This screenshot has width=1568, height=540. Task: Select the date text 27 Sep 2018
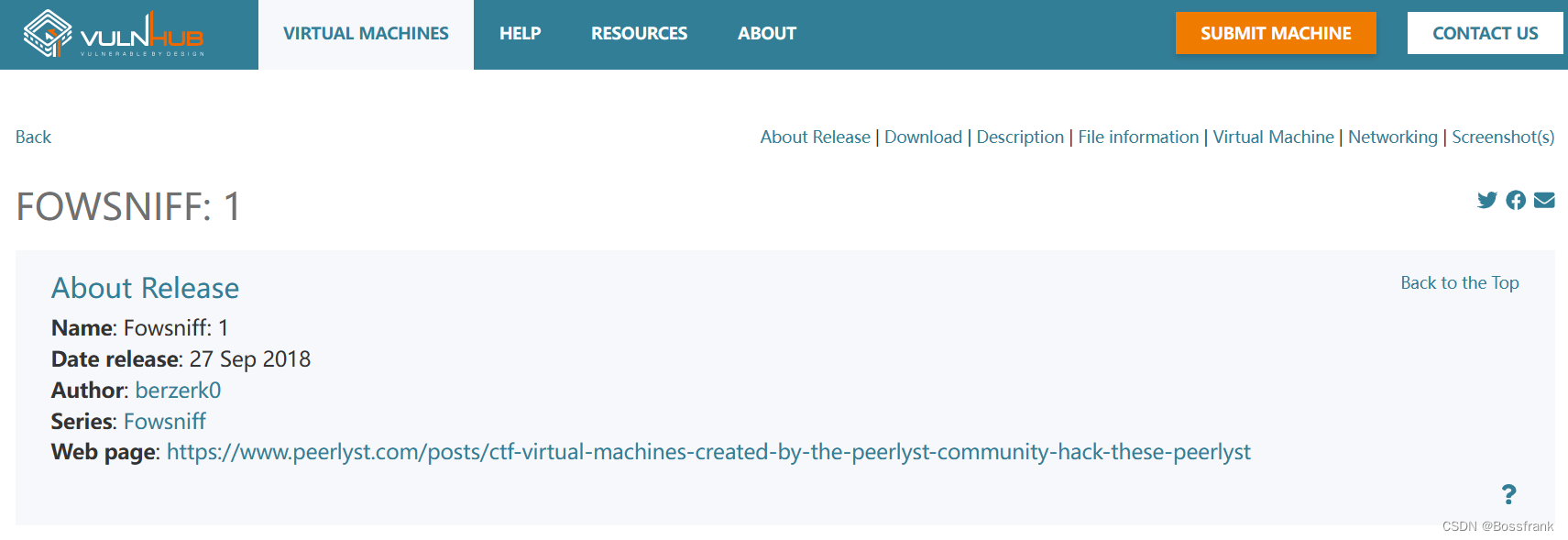(250, 359)
